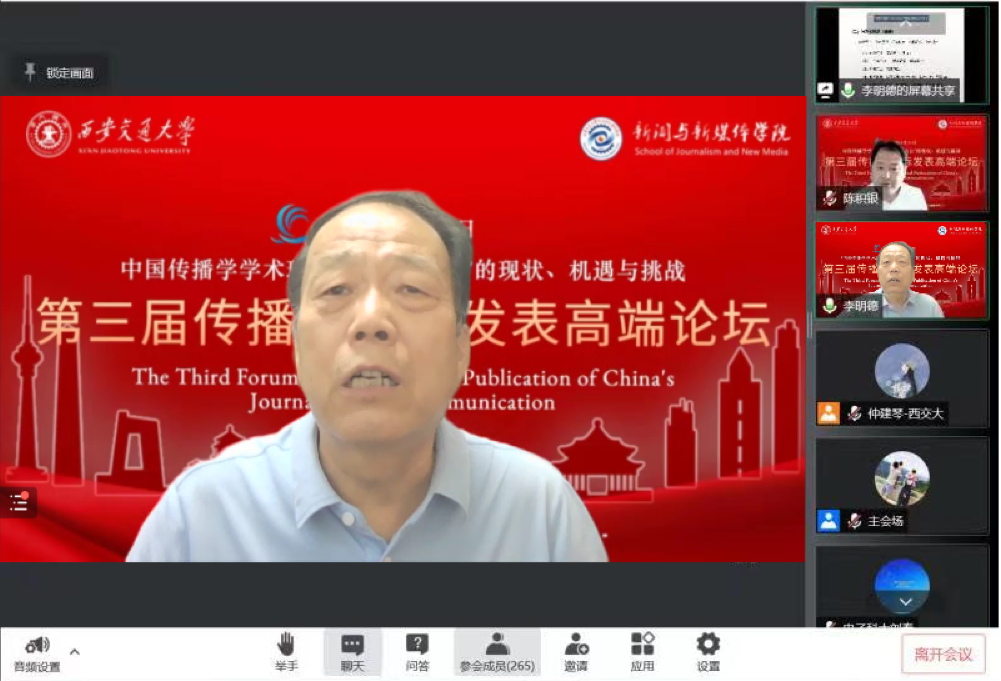Click the 离开会议 leave meeting button
The height and width of the screenshot is (681, 1001).
tap(943, 654)
